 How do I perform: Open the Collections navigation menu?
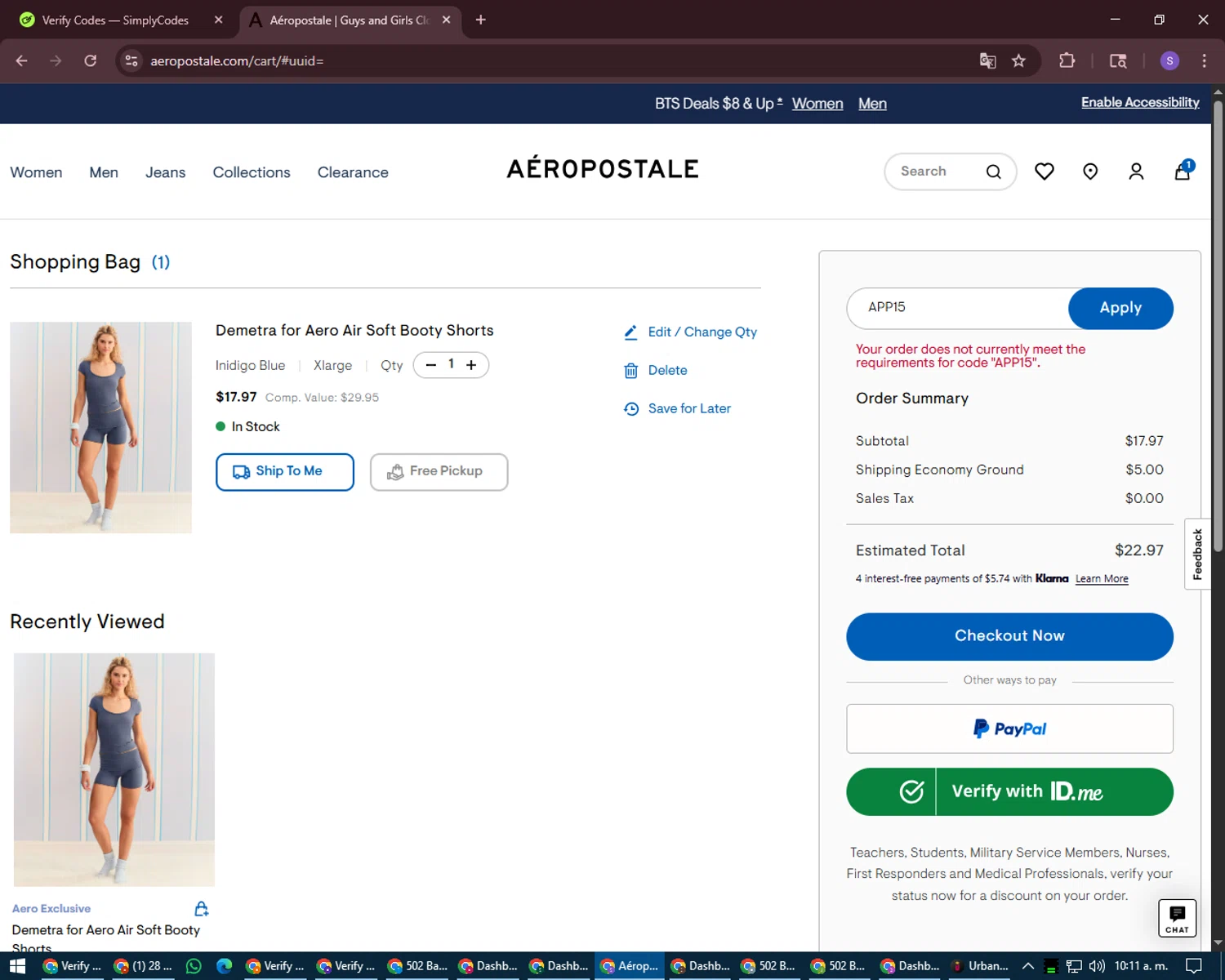click(252, 172)
